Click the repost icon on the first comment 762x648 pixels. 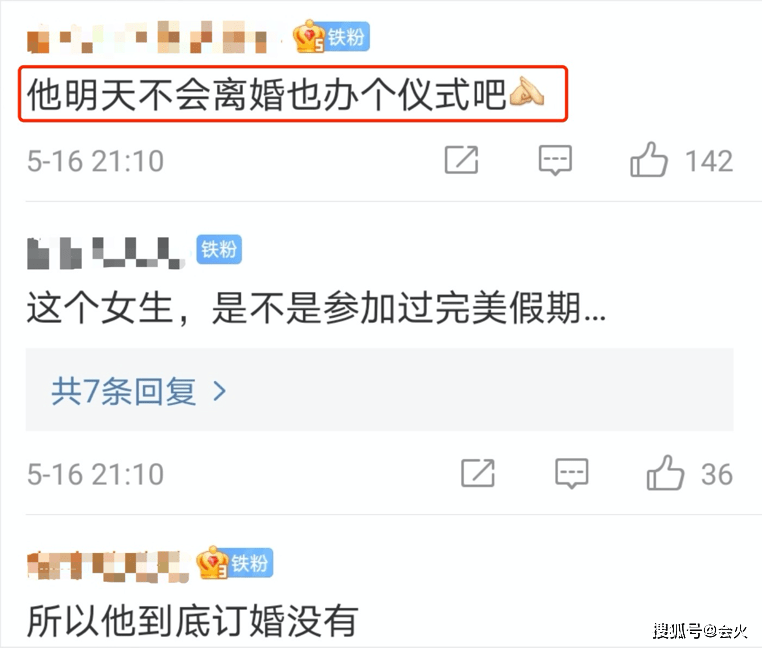pyautogui.click(x=461, y=160)
